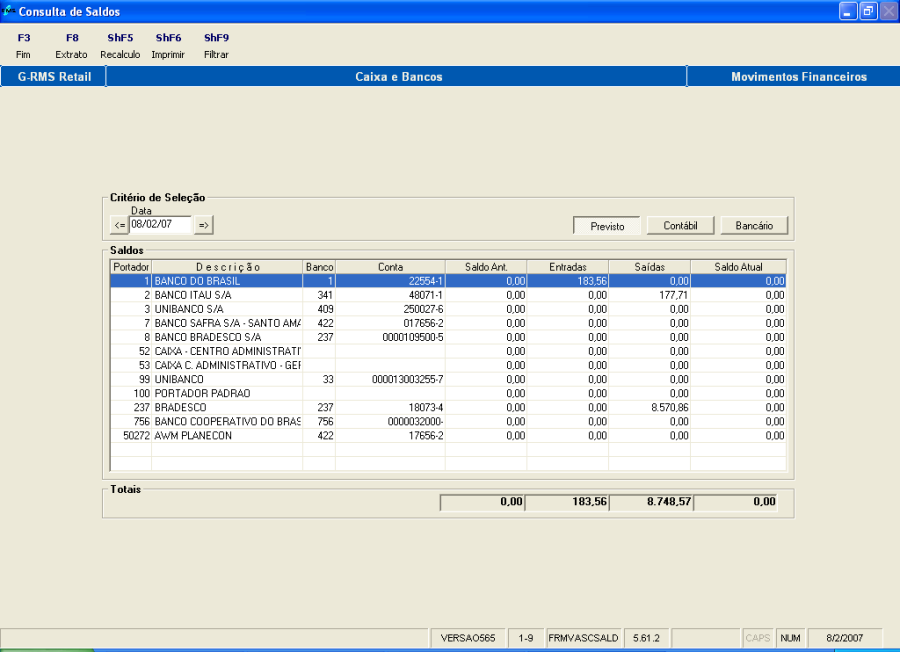Click the previous date arrow beside Data
This screenshot has width=900, height=652.
[117, 224]
